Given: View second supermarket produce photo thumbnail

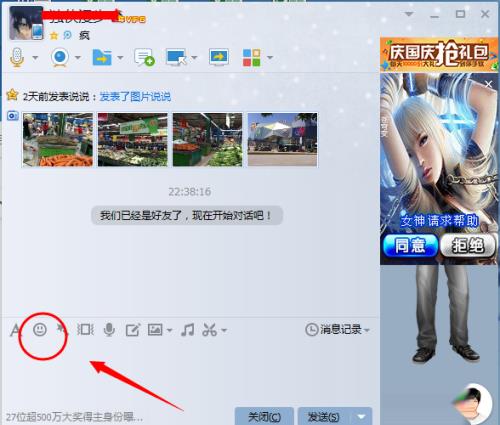Looking at the screenshot, I should (133, 140).
